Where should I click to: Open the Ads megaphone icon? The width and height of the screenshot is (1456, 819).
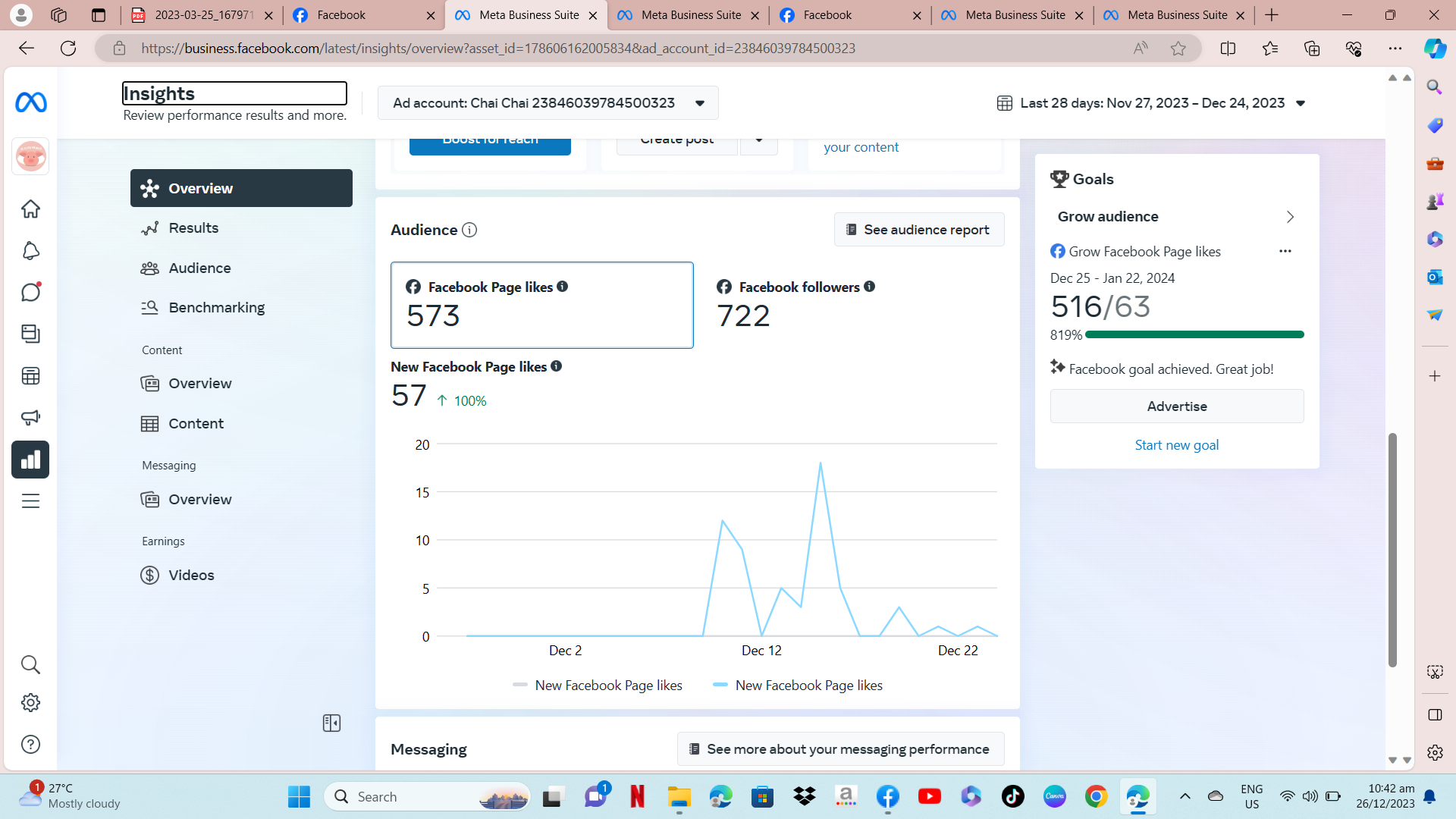click(30, 417)
